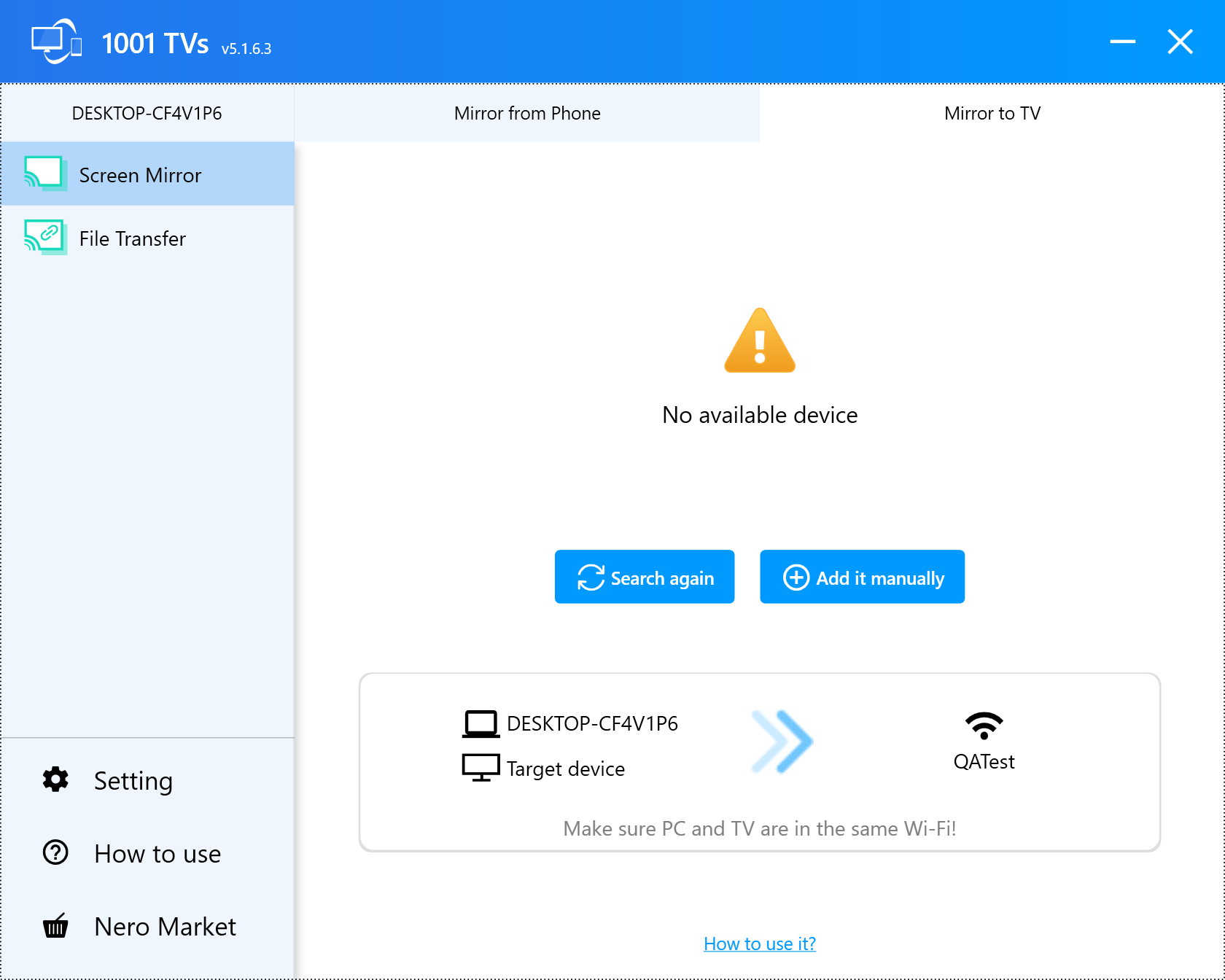Click the File Transfer link icon
The width and height of the screenshot is (1225, 980).
[x=45, y=237]
